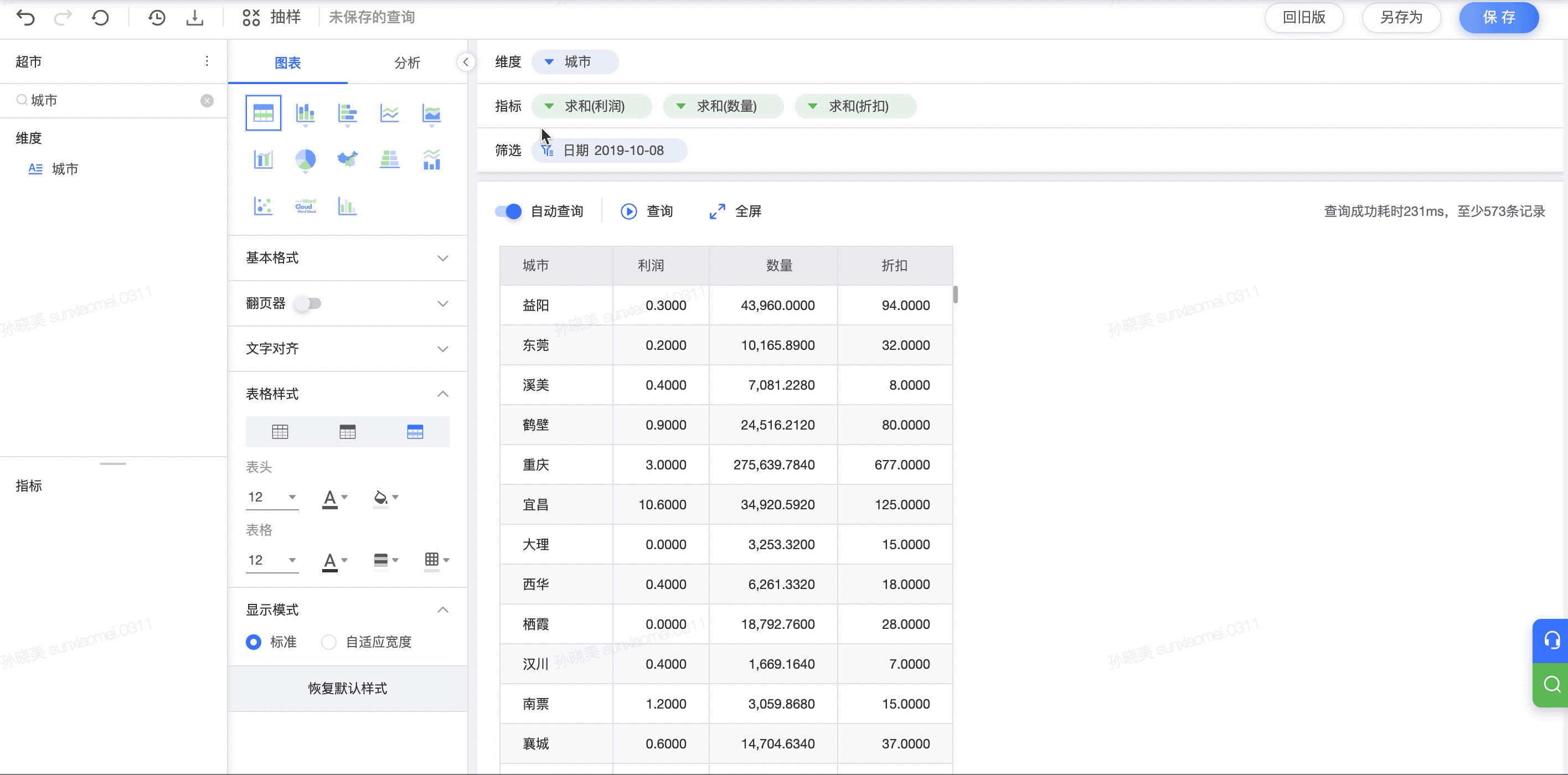Click the blue 保存 button
This screenshot has height=775, width=1568.
pos(1499,18)
